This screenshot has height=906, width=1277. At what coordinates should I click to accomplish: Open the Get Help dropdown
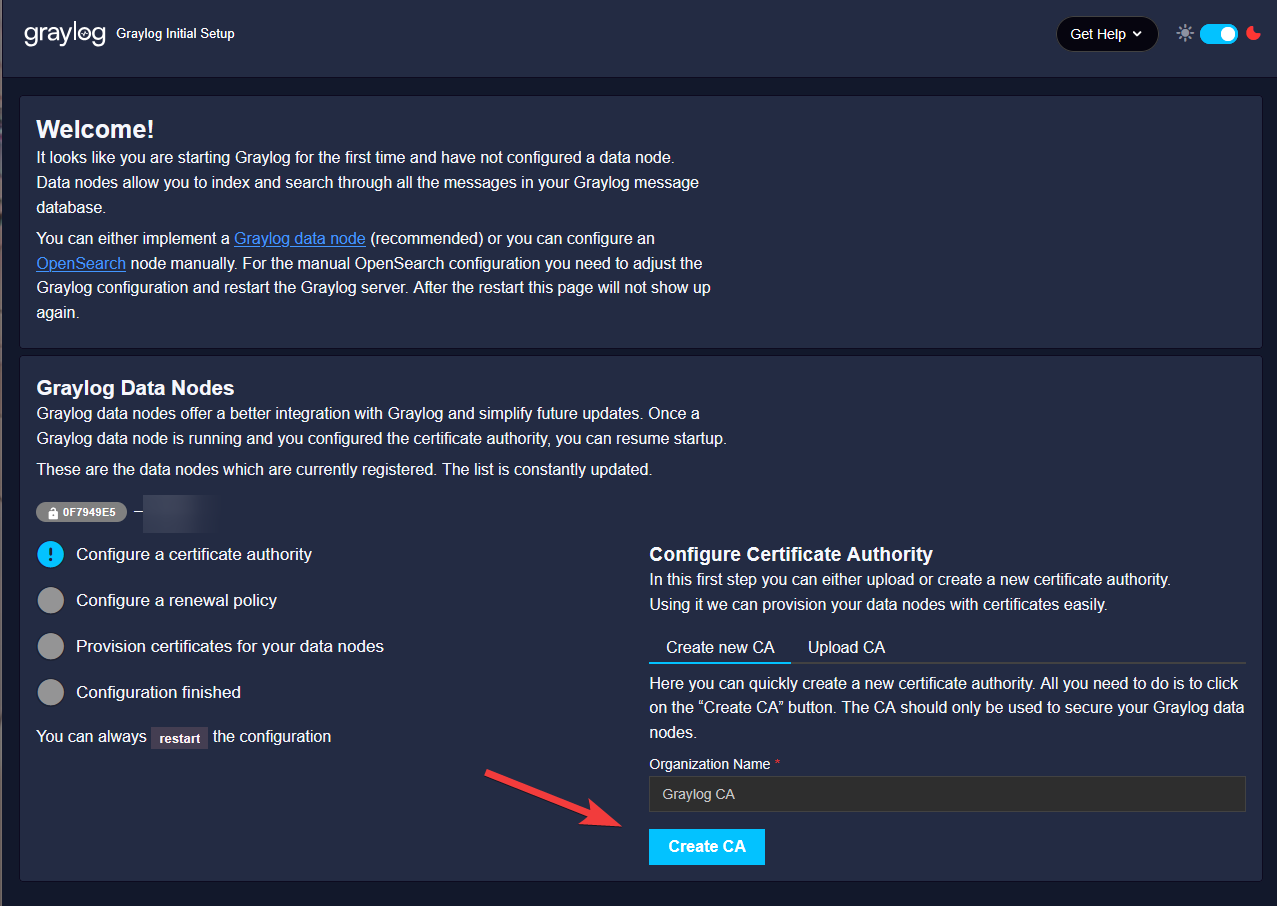tap(1107, 34)
